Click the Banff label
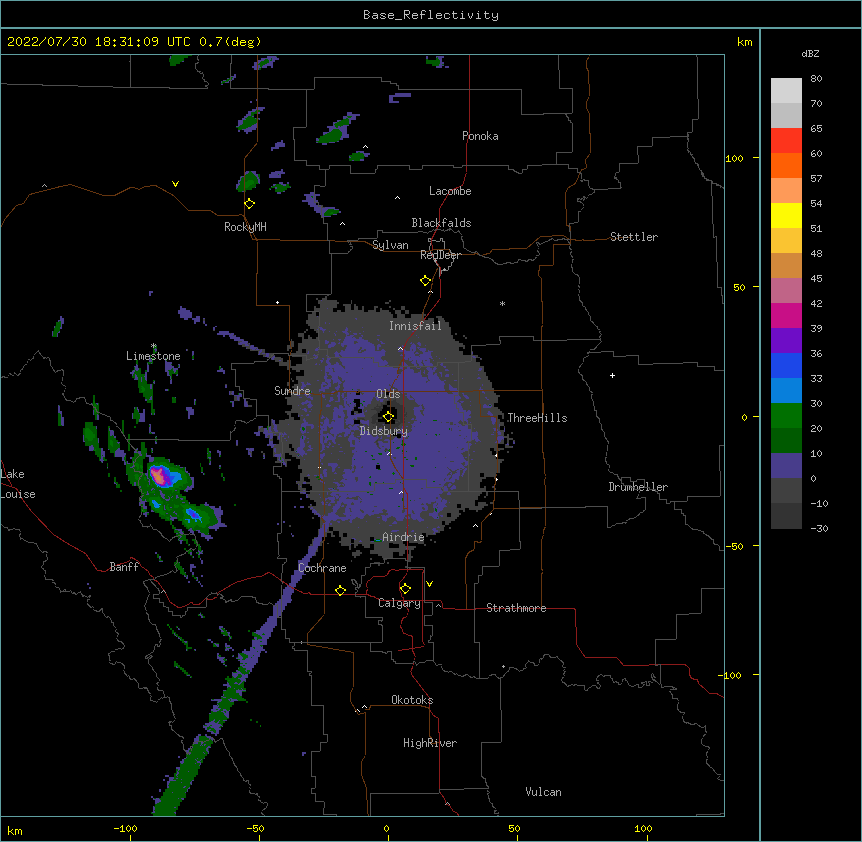Screen dimensions: 862x842 pos(124,567)
